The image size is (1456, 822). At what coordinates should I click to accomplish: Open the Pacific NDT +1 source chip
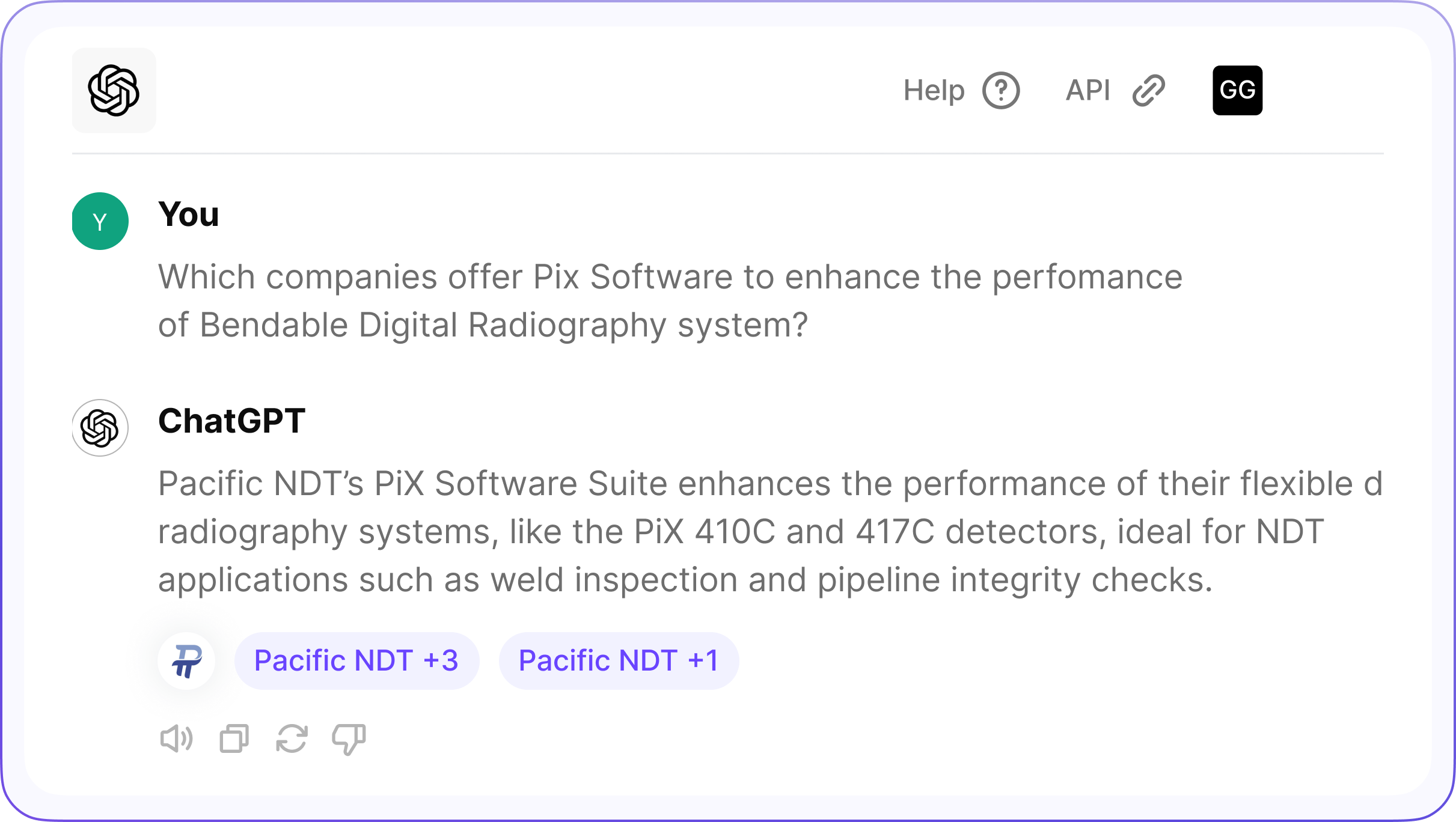(x=619, y=661)
